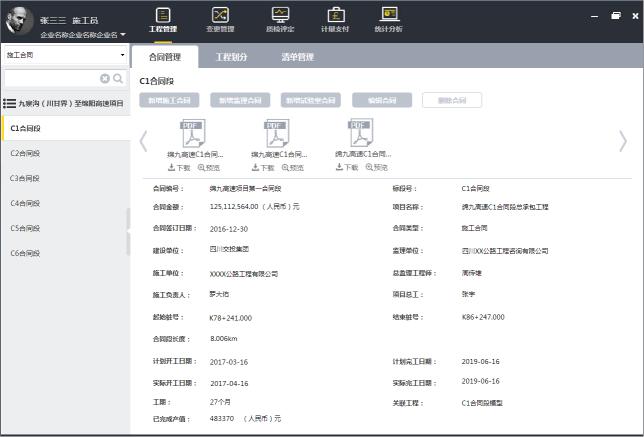Download the first PDF contract (下载)

pyautogui.click(x=179, y=168)
